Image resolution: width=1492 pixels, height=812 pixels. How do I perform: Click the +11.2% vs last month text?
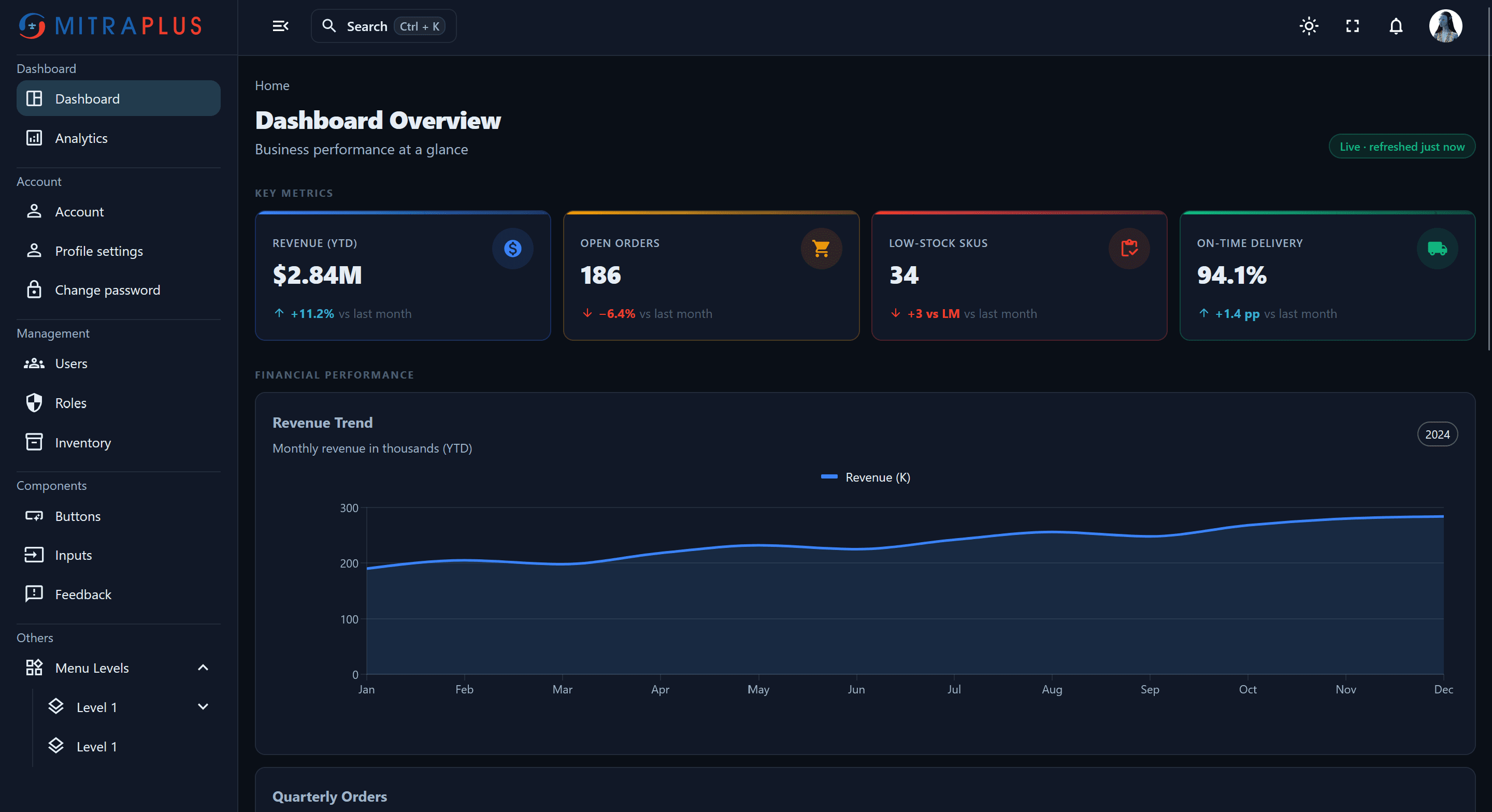tap(351, 313)
